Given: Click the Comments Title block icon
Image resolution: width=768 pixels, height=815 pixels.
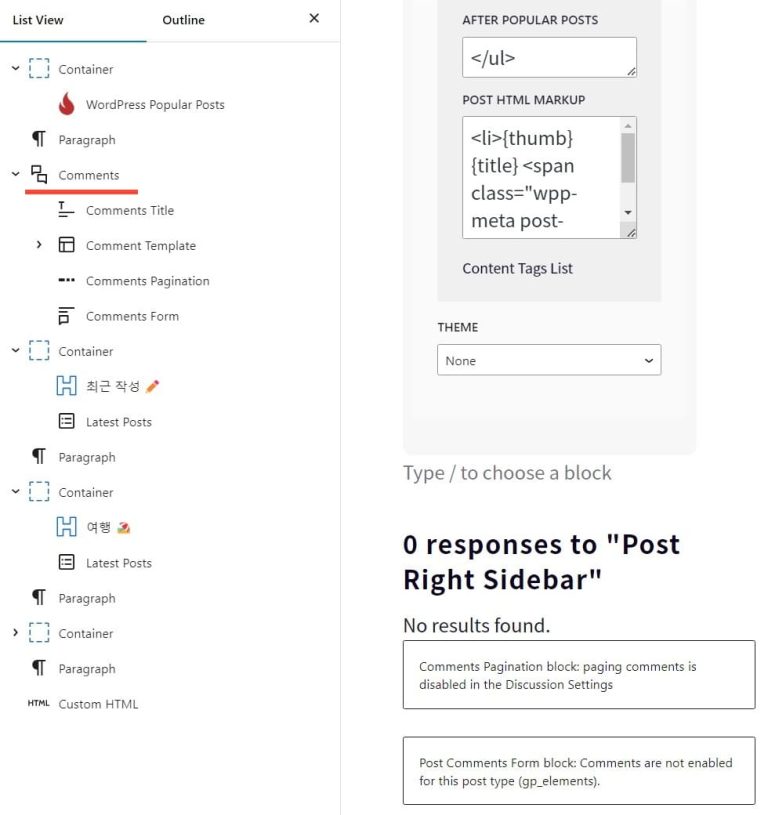Looking at the screenshot, I should pos(67,210).
